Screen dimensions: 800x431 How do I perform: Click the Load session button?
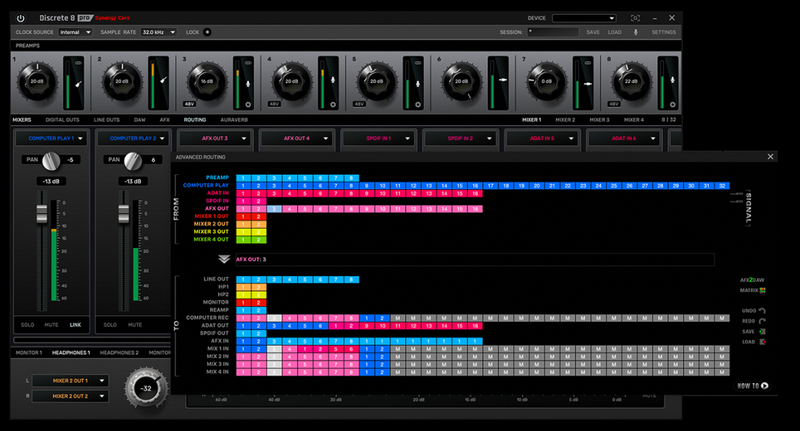click(615, 32)
